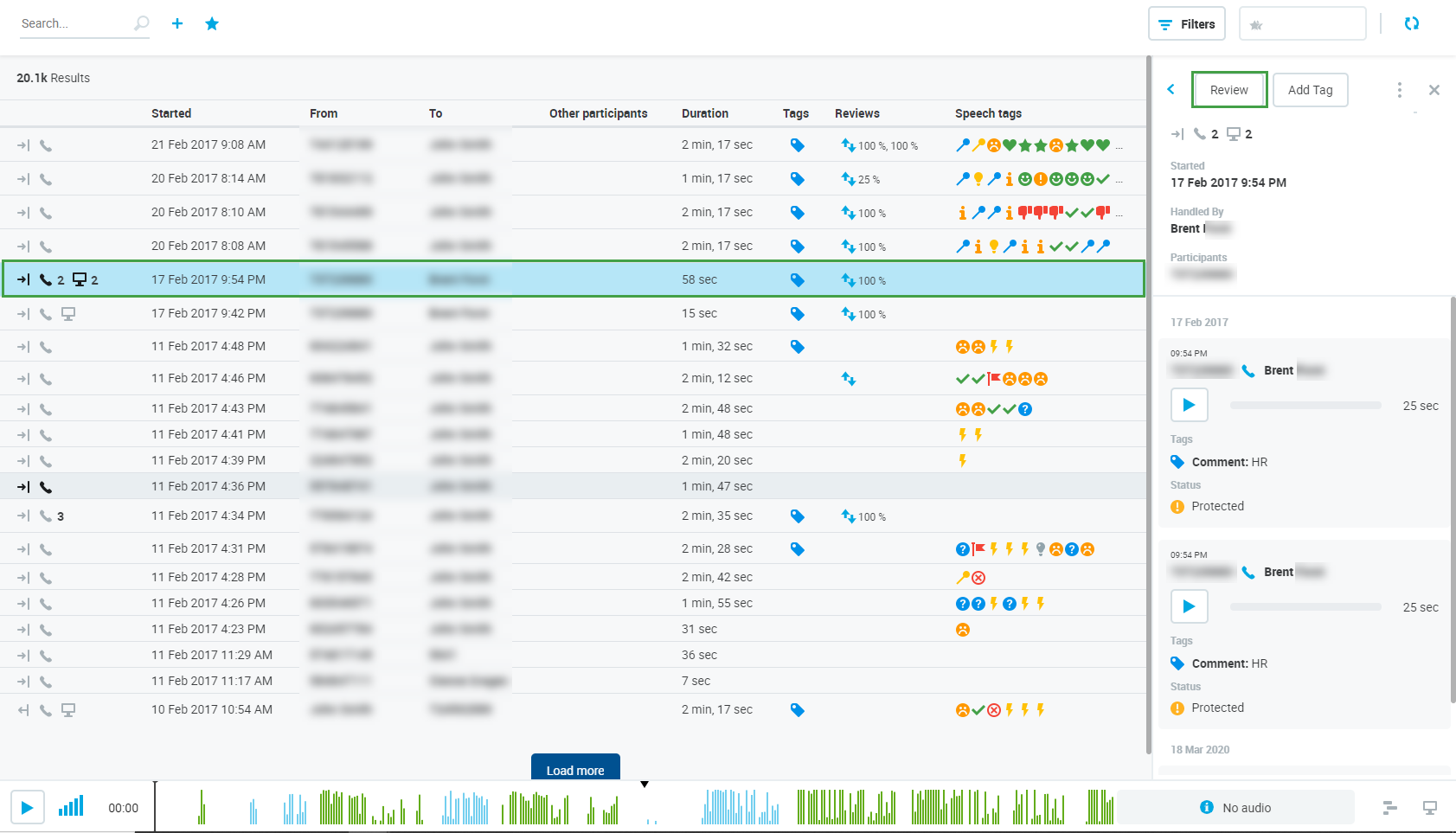Load more results
This screenshot has width=1456, height=833.
(575, 769)
